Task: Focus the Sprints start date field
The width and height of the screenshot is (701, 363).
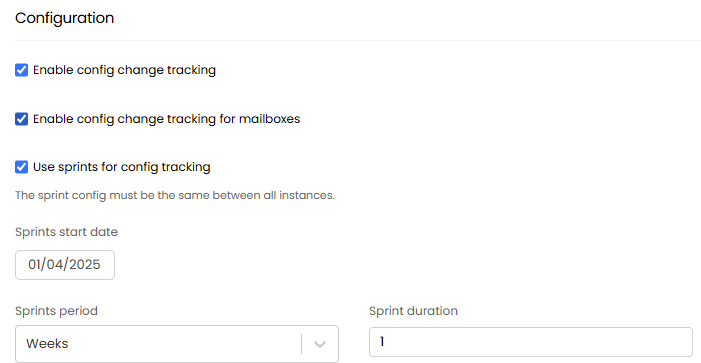Action: pyautogui.click(x=65, y=265)
